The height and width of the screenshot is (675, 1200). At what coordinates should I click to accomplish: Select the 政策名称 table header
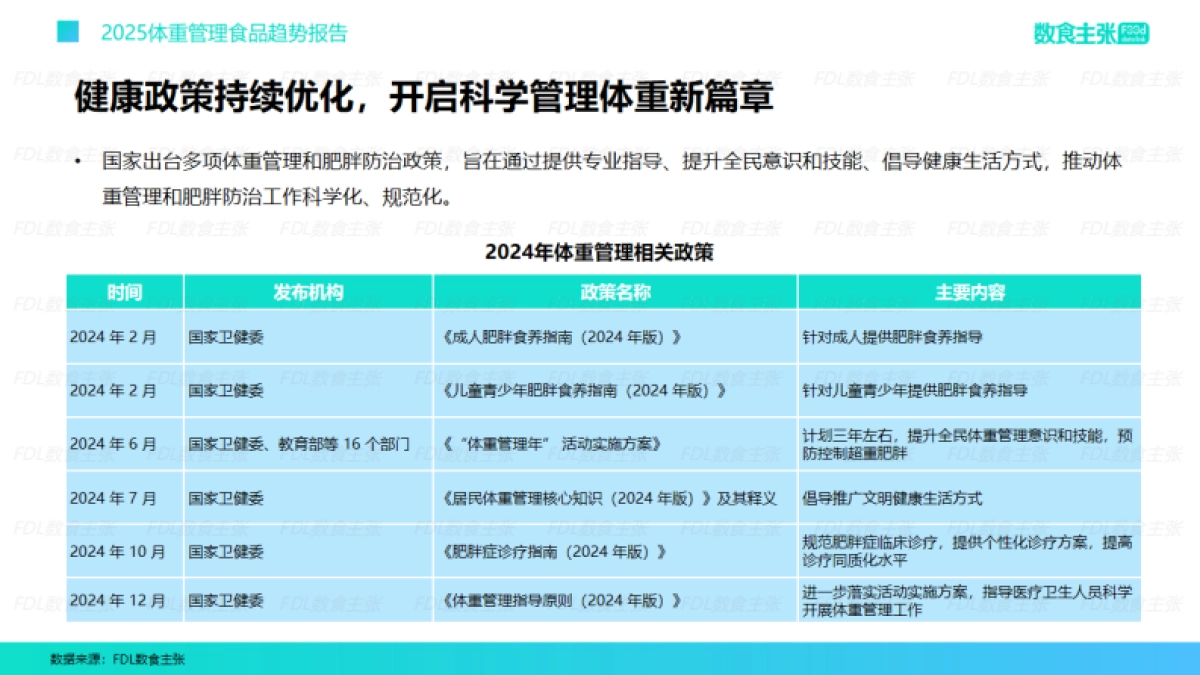(x=613, y=292)
